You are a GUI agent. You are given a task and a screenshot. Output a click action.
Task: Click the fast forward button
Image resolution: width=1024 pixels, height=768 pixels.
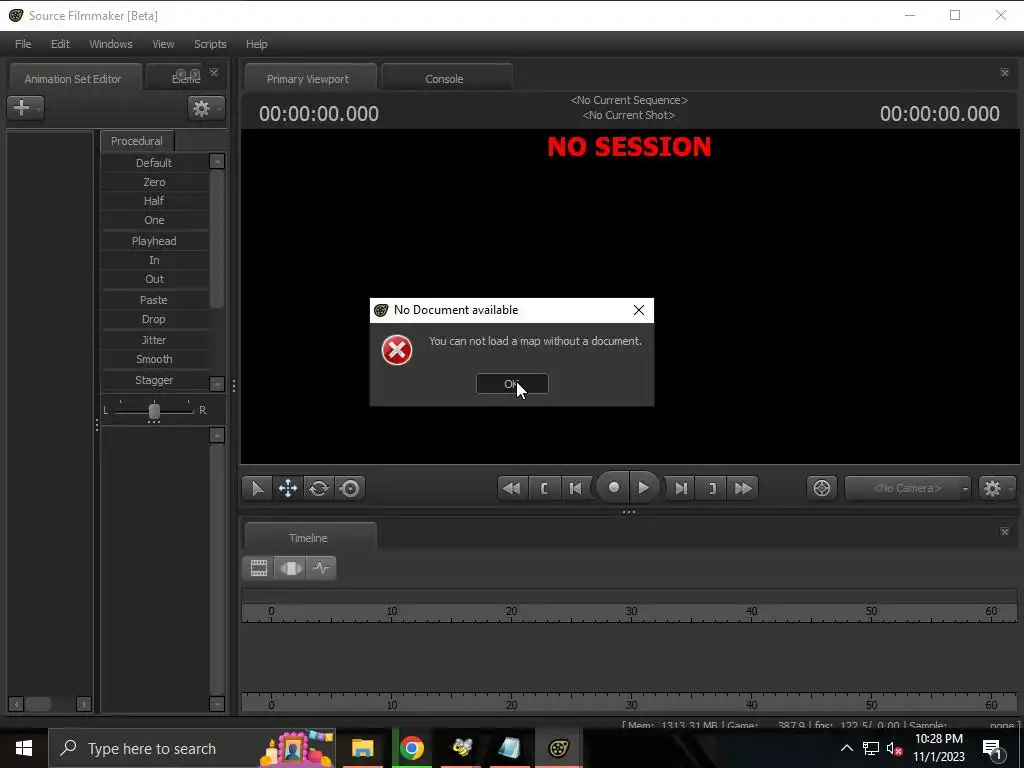743,488
